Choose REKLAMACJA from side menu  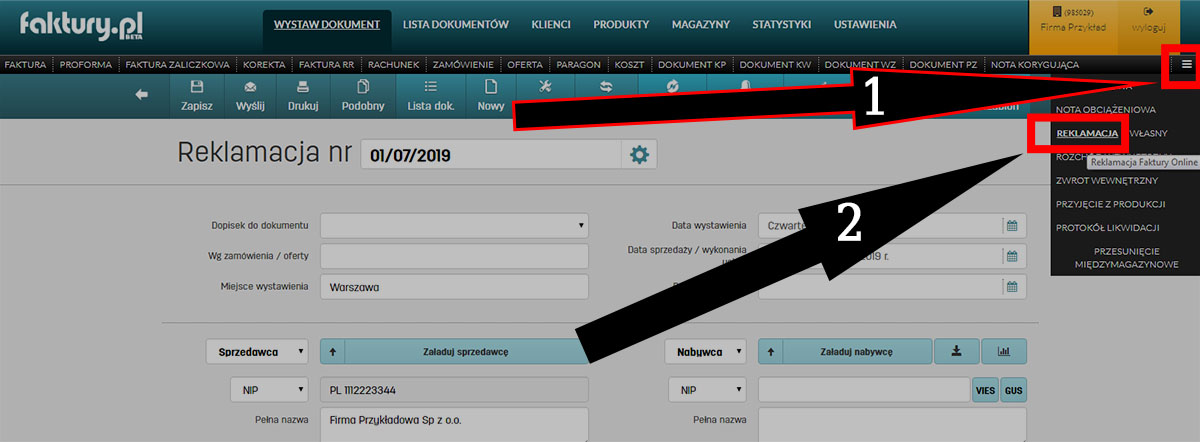point(1086,132)
